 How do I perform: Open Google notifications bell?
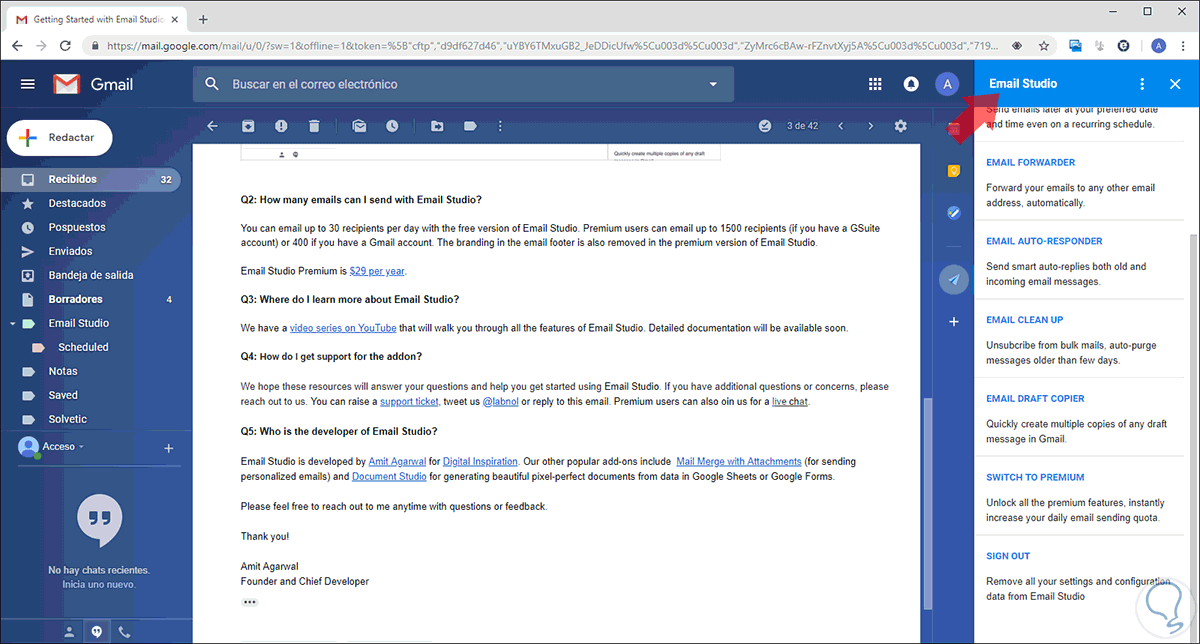pyautogui.click(x=911, y=84)
